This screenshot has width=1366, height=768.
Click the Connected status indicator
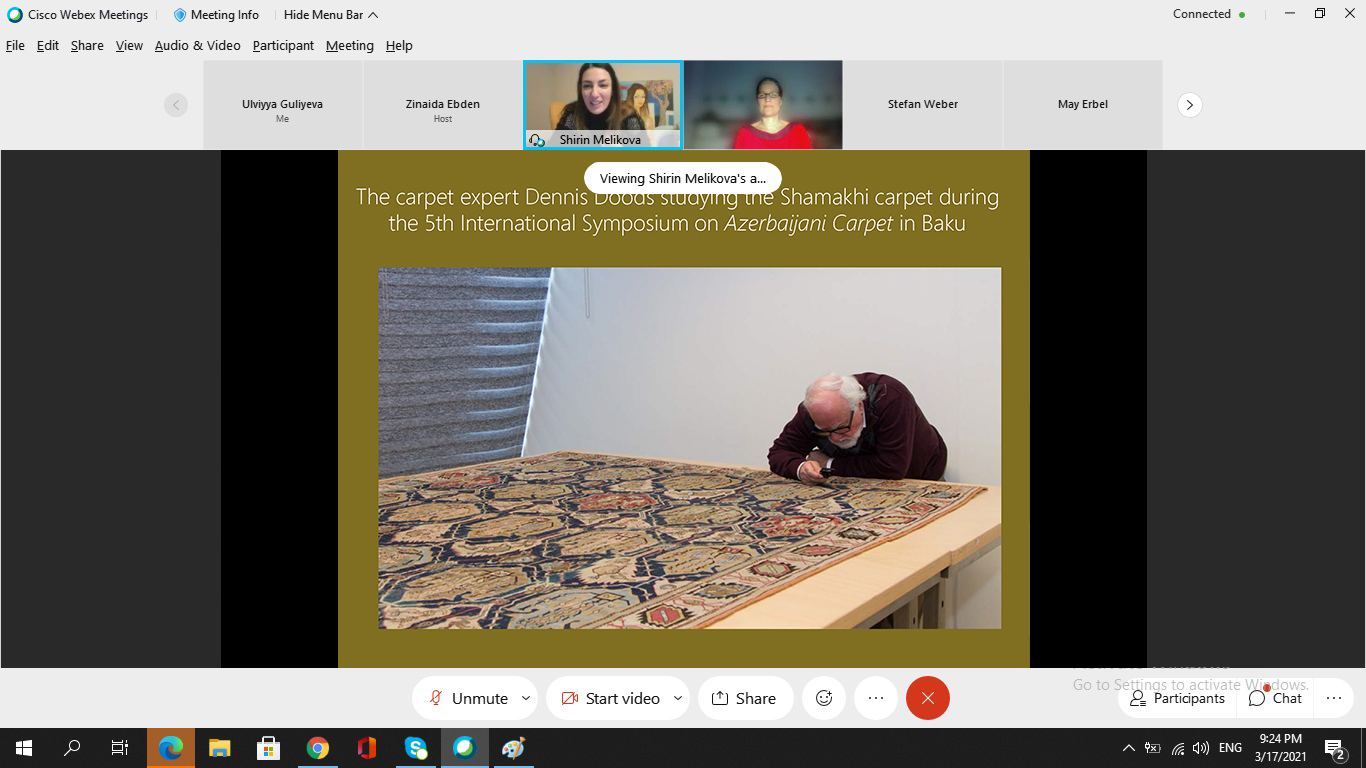(1209, 14)
